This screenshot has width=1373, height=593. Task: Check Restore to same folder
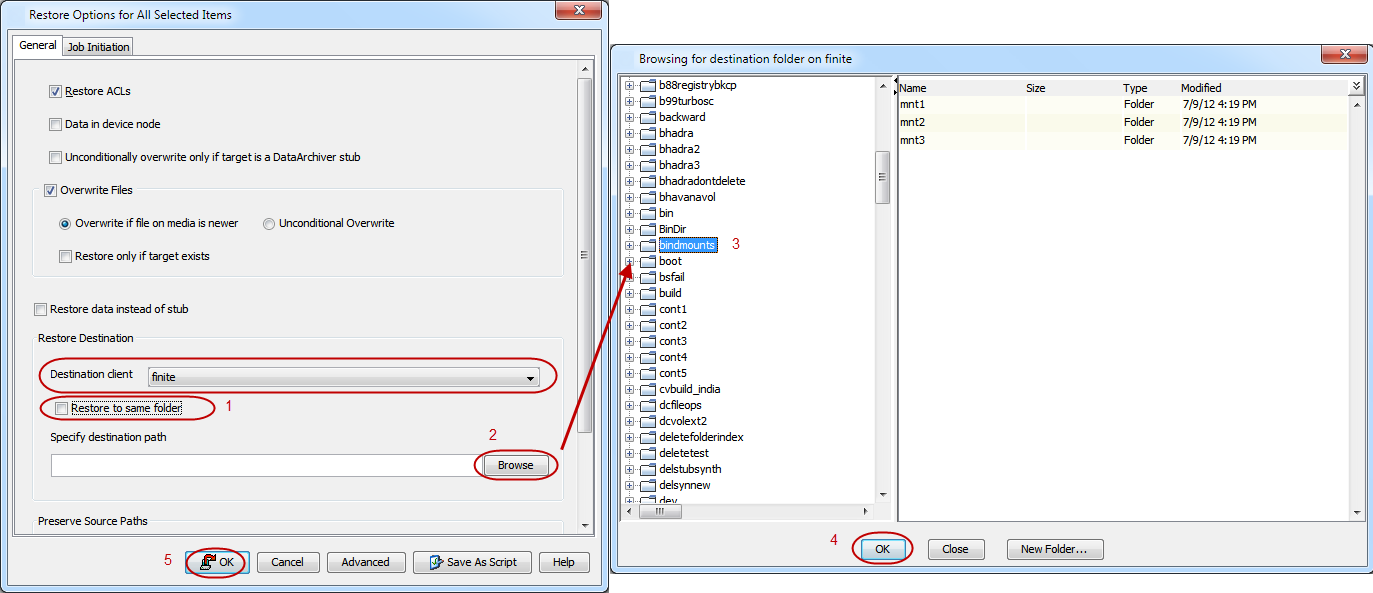point(64,408)
